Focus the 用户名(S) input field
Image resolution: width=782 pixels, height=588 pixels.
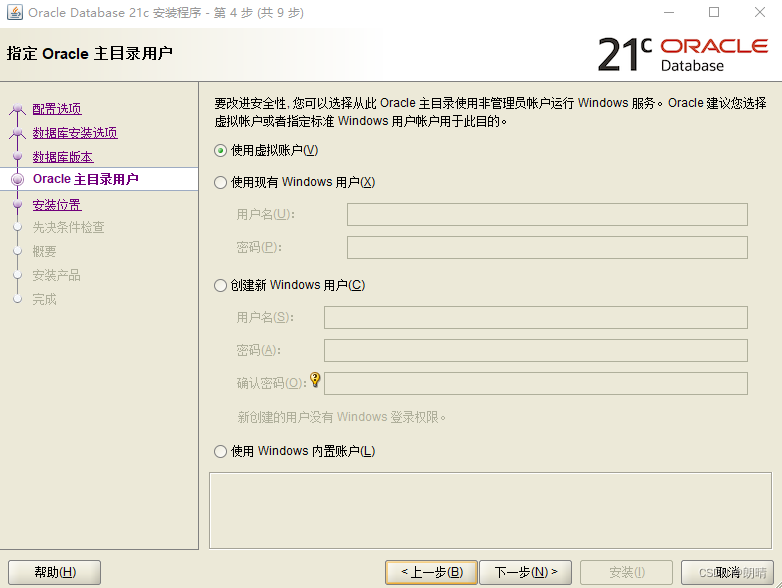pyautogui.click(x=536, y=317)
